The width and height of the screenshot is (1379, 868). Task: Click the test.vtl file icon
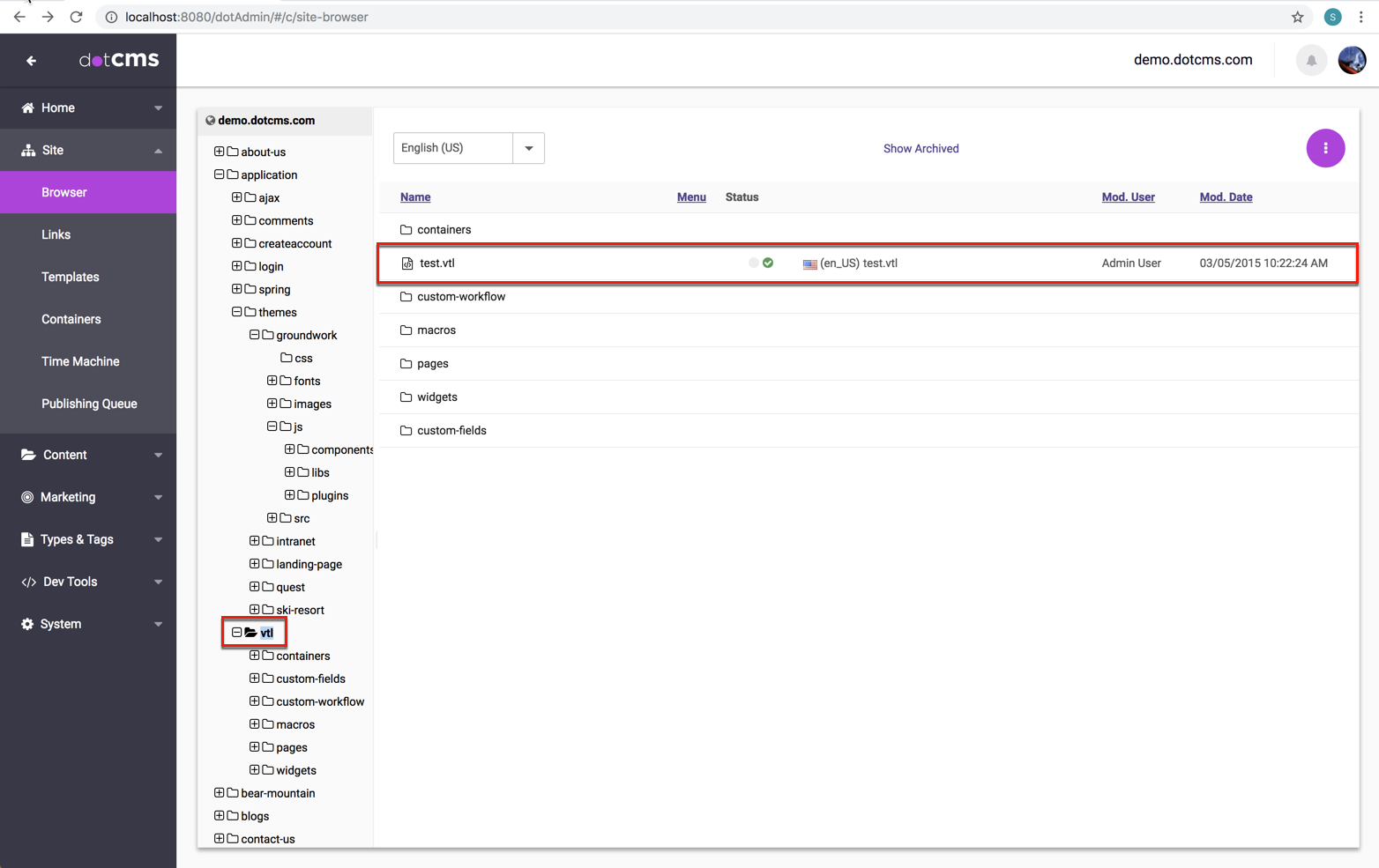coord(407,263)
